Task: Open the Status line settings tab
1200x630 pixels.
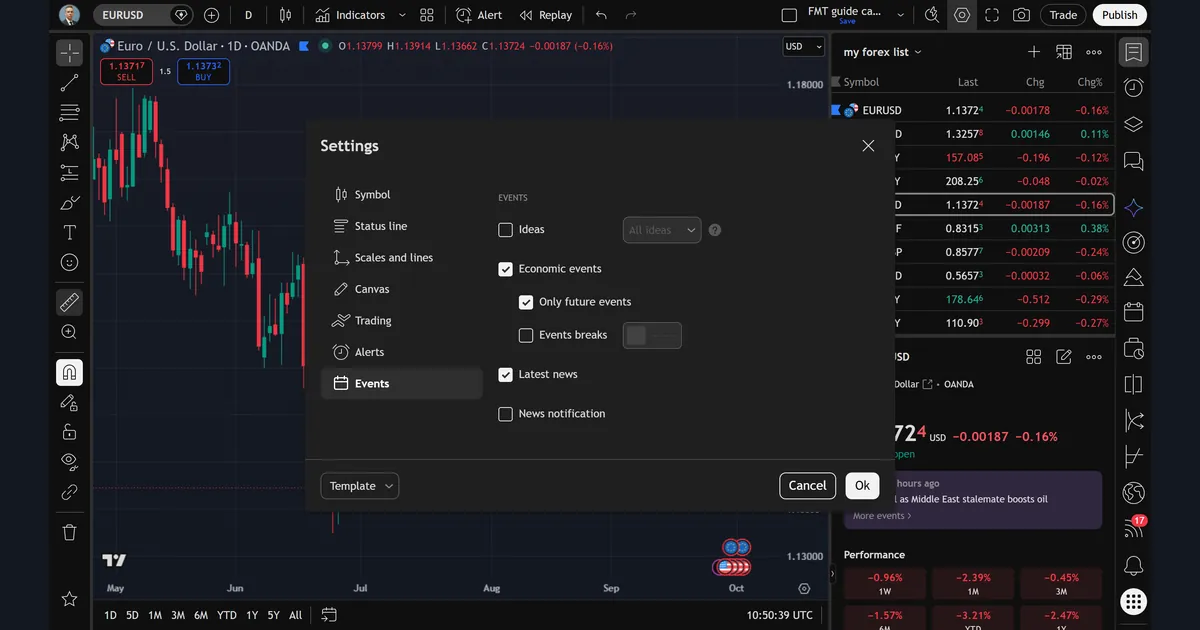Action: (402, 226)
